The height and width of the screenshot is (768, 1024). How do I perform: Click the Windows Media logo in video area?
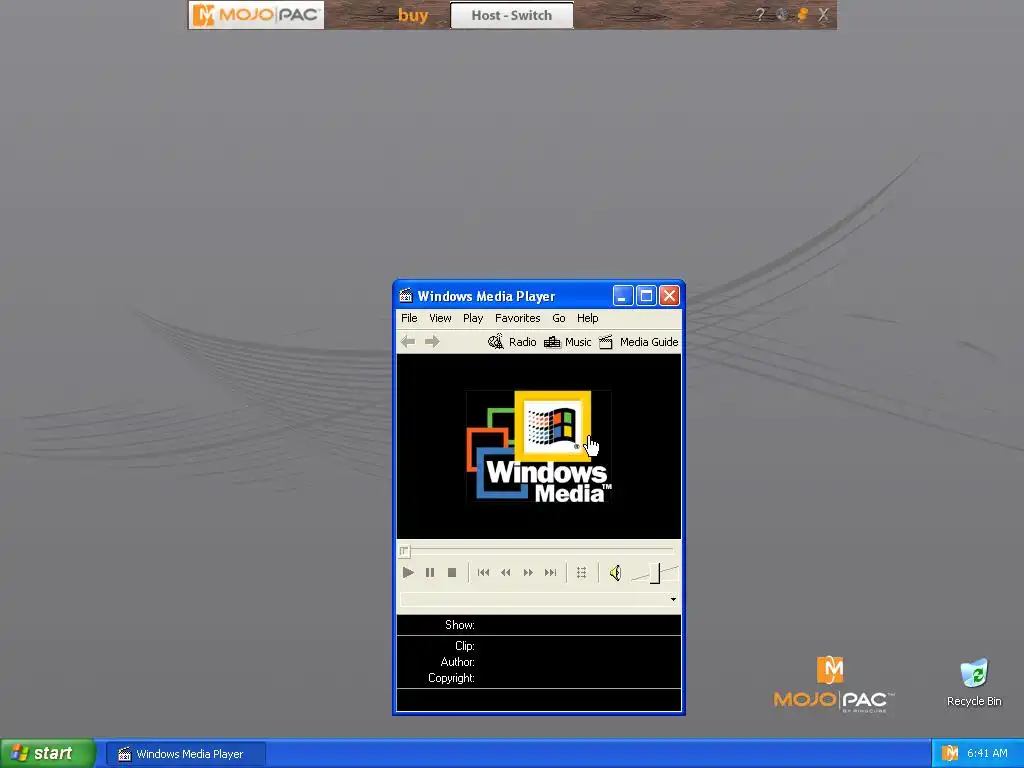tap(539, 447)
